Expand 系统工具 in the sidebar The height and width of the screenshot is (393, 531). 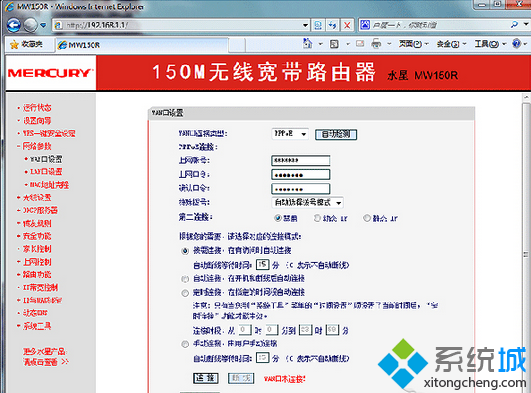pos(37,326)
